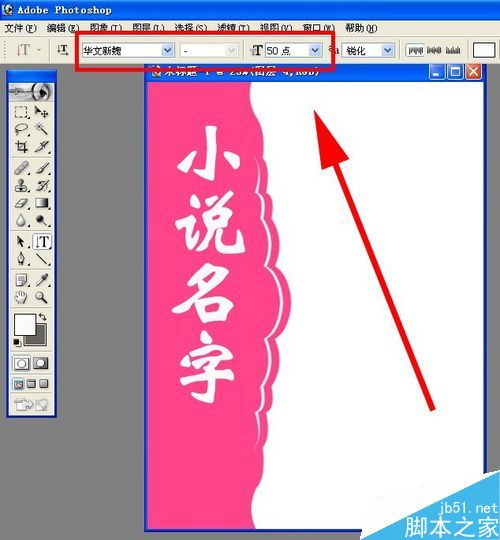Select the Eraser tool
Screen dimensions: 500x540
tap(21, 203)
